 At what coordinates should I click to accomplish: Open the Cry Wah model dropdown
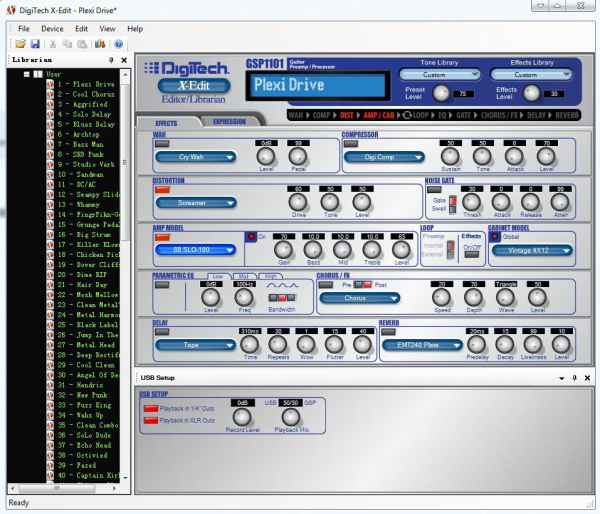point(196,157)
